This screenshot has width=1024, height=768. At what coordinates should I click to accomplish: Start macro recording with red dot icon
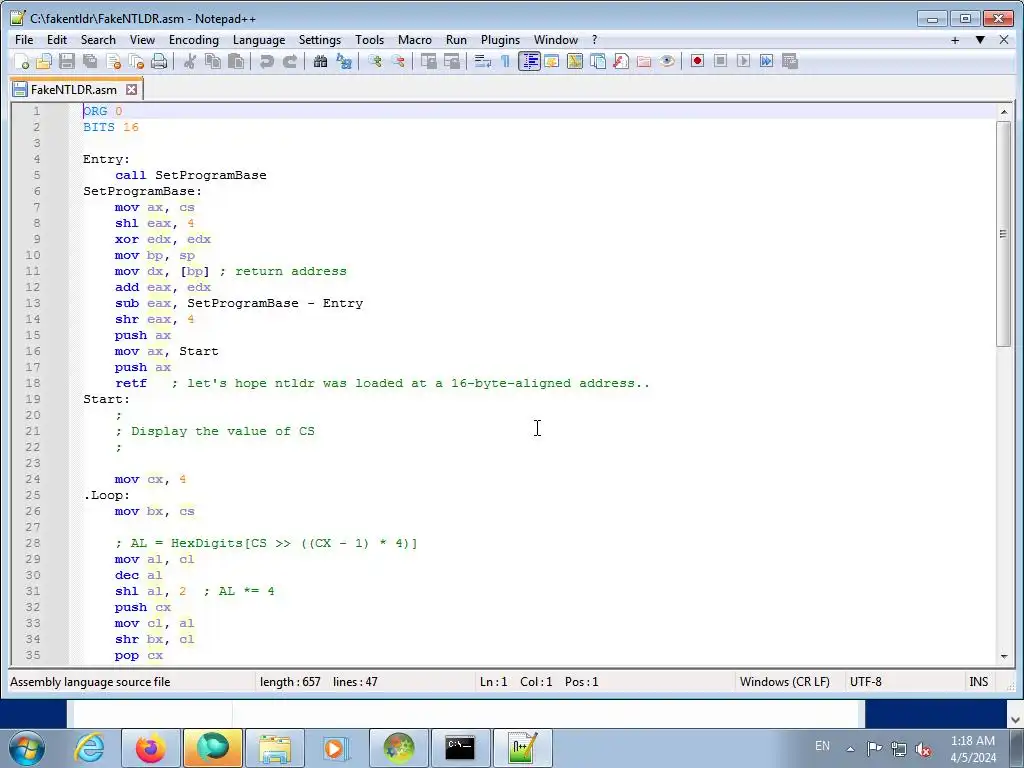(x=697, y=61)
